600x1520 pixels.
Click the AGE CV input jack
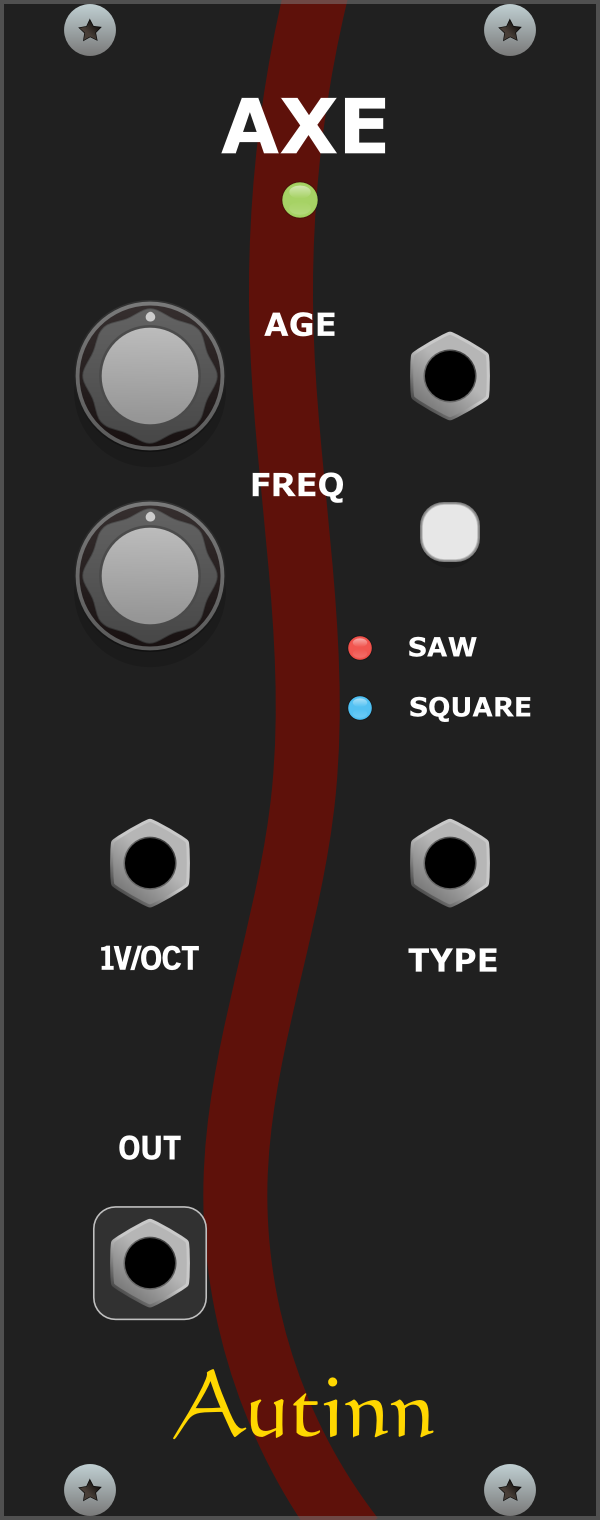(450, 376)
